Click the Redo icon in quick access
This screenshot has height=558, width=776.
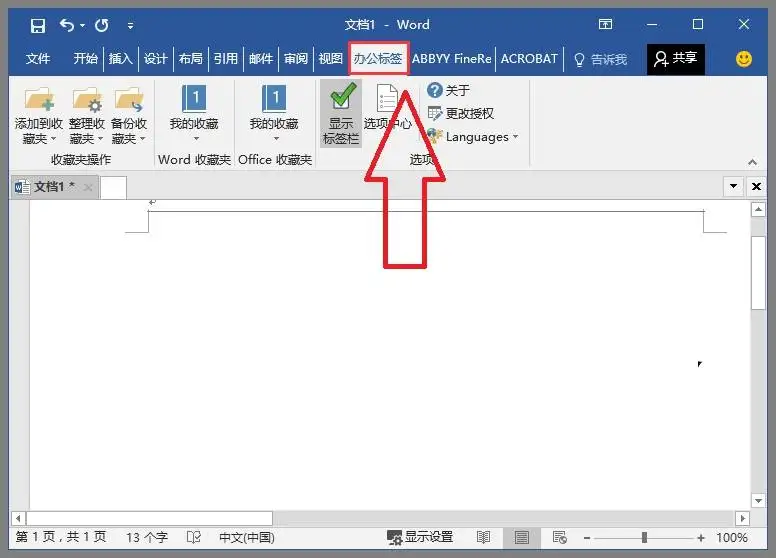coord(102,25)
